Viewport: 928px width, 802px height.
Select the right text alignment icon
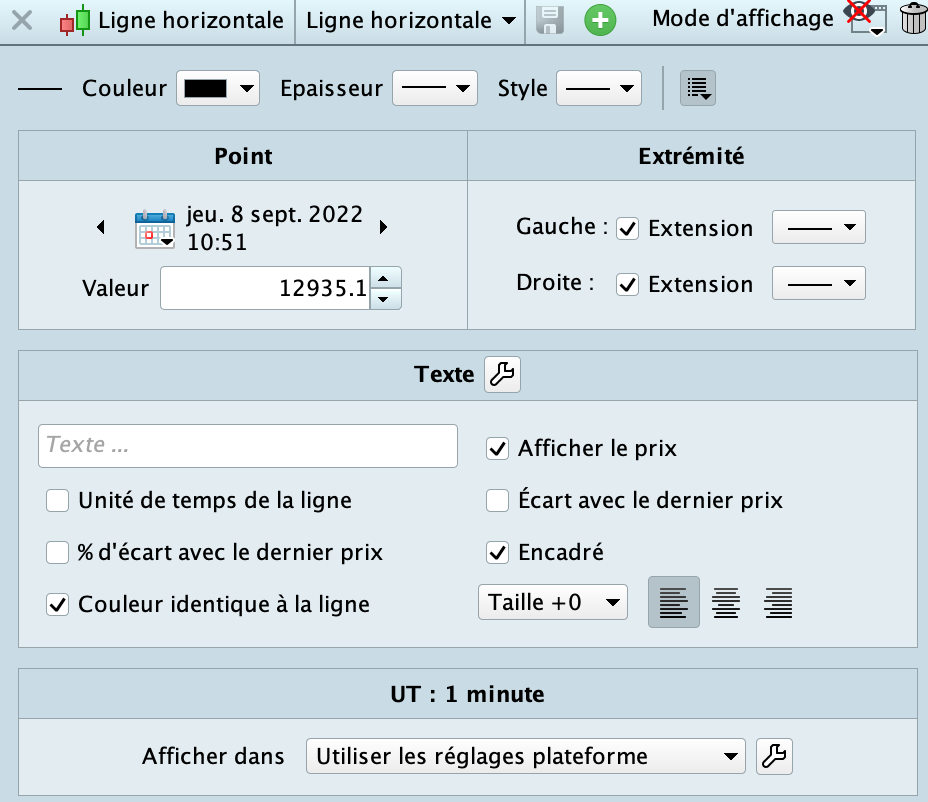pos(778,603)
